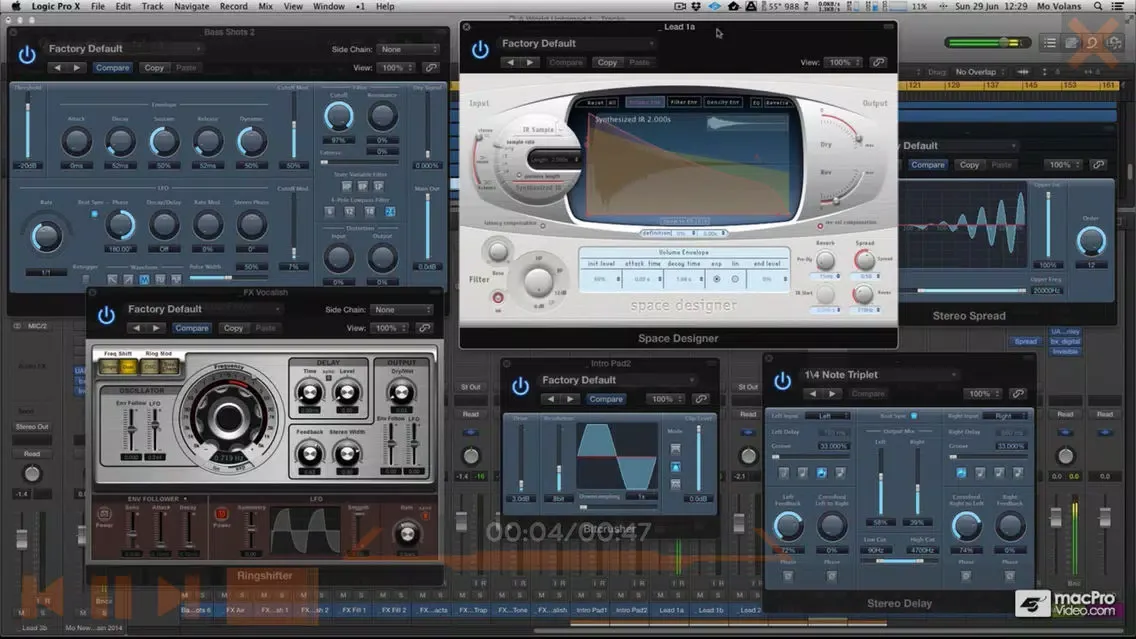Click highlighted note icon under Left Delay
This screenshot has width=1136, height=639.
pyautogui.click(x=821, y=473)
